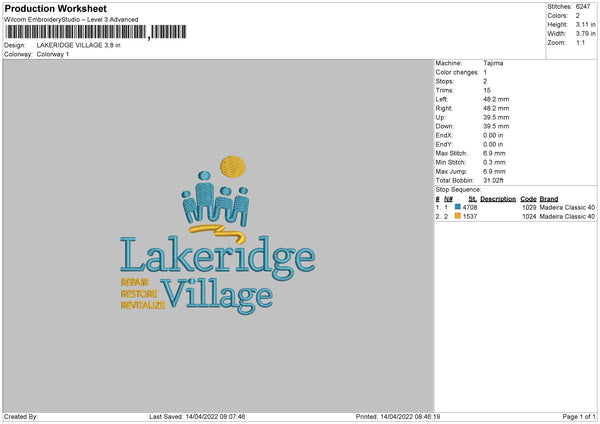Click the Machine value Tajima
600x424 pixels.
tap(493, 63)
